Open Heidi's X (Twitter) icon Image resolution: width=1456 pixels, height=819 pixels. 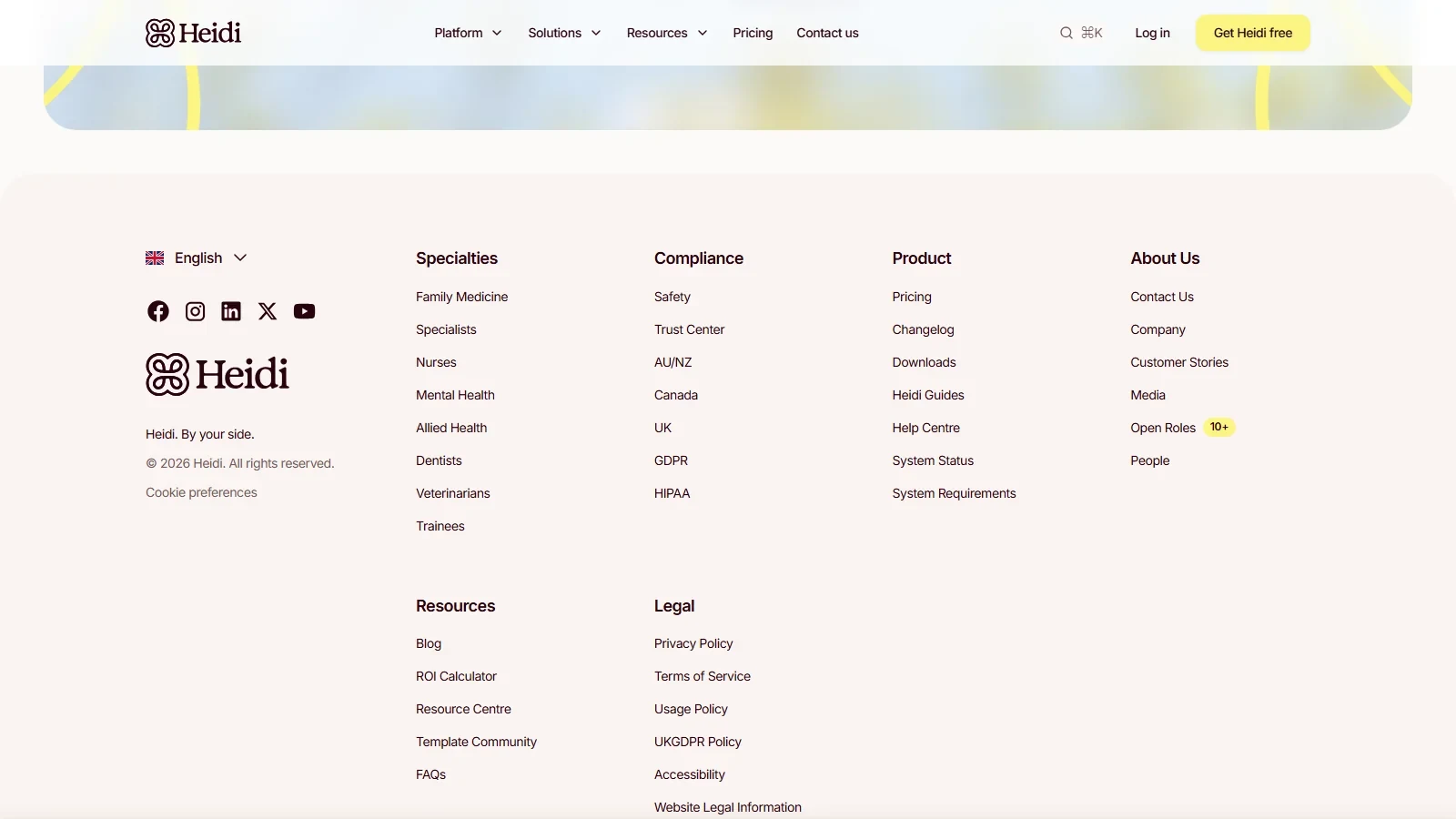tap(268, 311)
